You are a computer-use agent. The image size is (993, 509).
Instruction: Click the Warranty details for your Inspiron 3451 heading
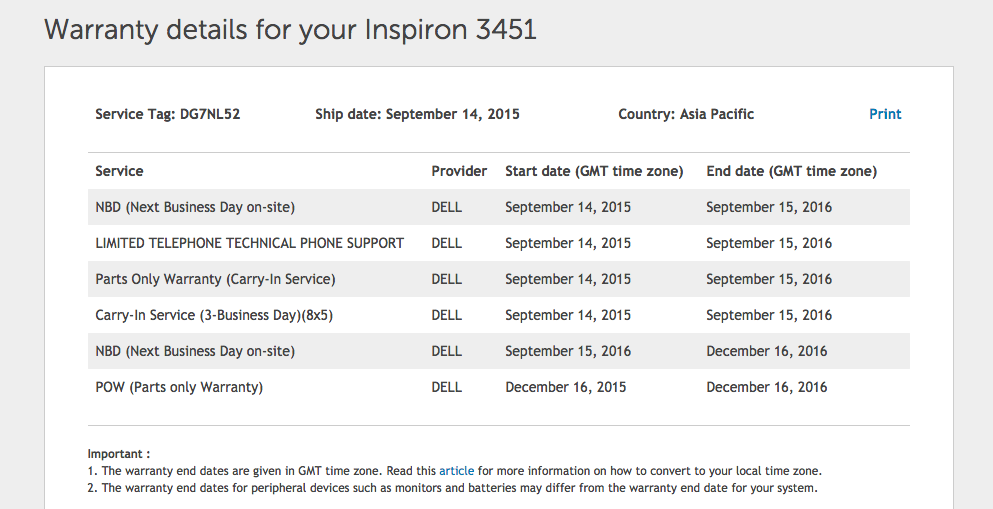tap(291, 30)
